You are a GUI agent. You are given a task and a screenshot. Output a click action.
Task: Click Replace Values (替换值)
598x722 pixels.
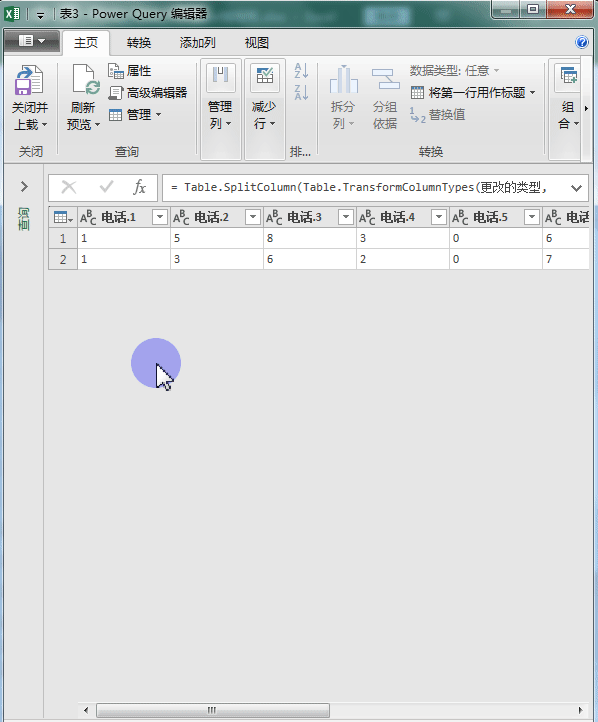[437, 115]
